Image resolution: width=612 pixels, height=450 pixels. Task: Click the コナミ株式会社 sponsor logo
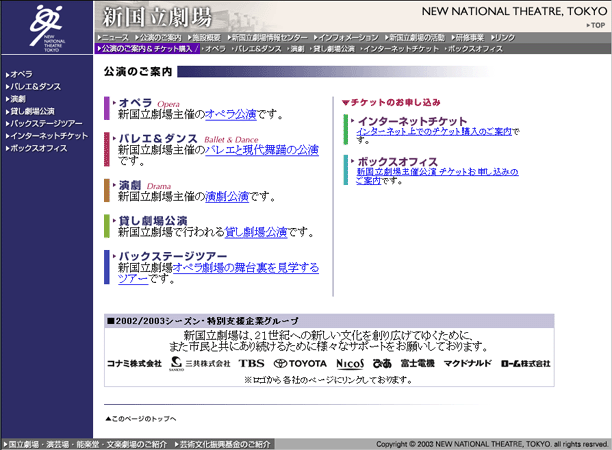[134, 363]
